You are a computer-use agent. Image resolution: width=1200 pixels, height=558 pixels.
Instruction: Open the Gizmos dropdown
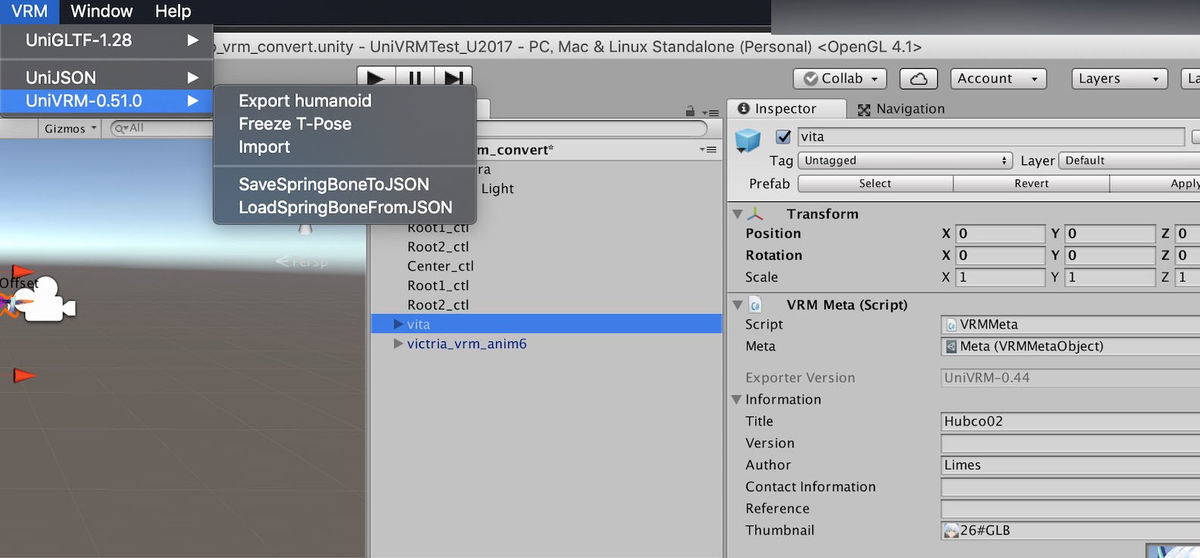(x=71, y=128)
